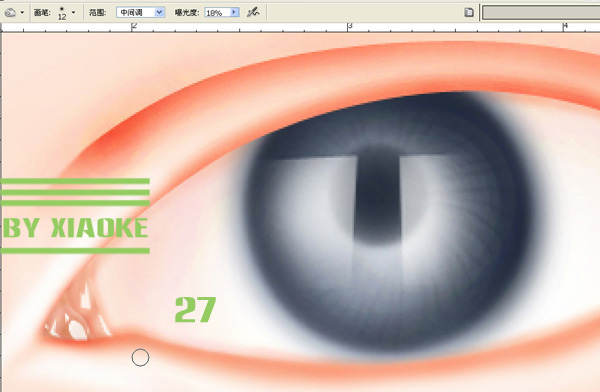Click the palette well area
The image size is (600, 392).
(541, 13)
